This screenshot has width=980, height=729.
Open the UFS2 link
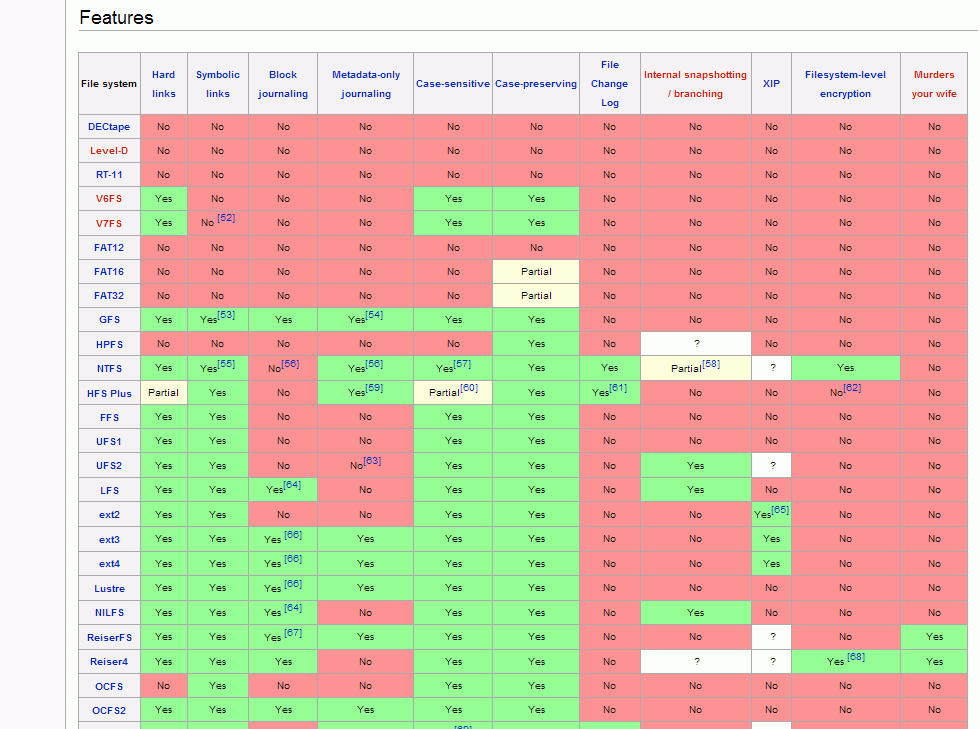click(x=109, y=466)
